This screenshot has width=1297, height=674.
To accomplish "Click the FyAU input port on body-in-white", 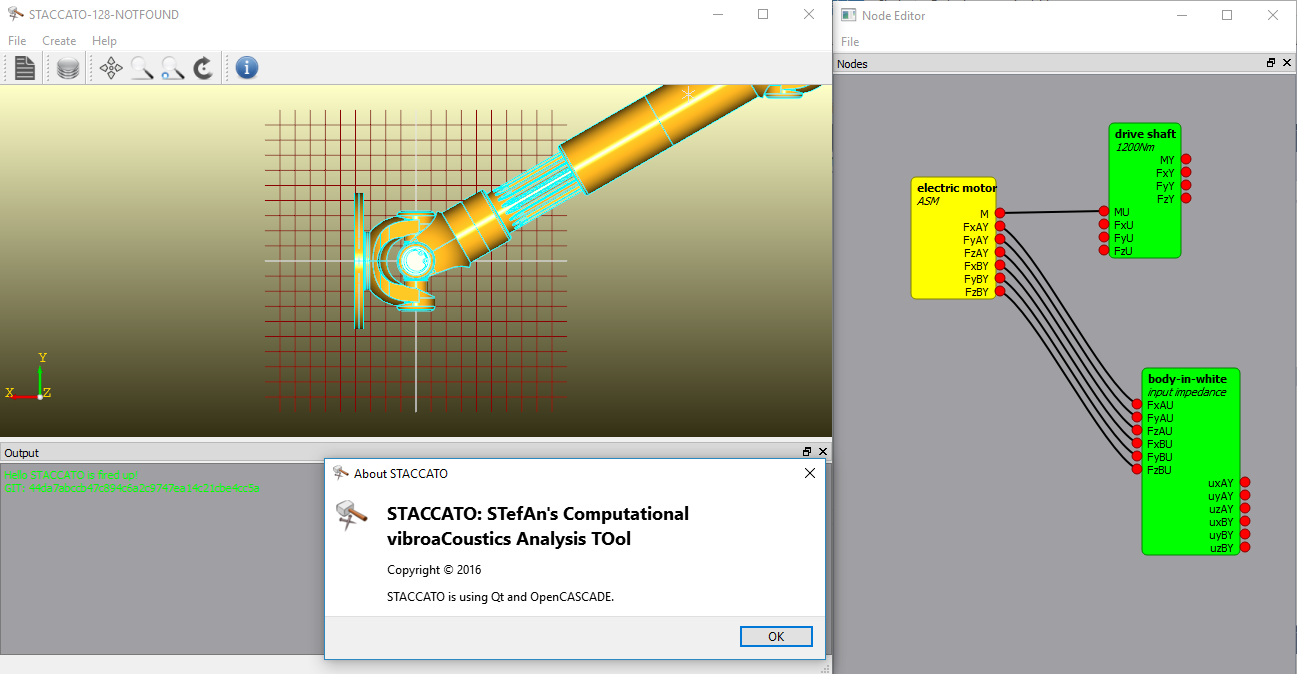I will [1137, 418].
